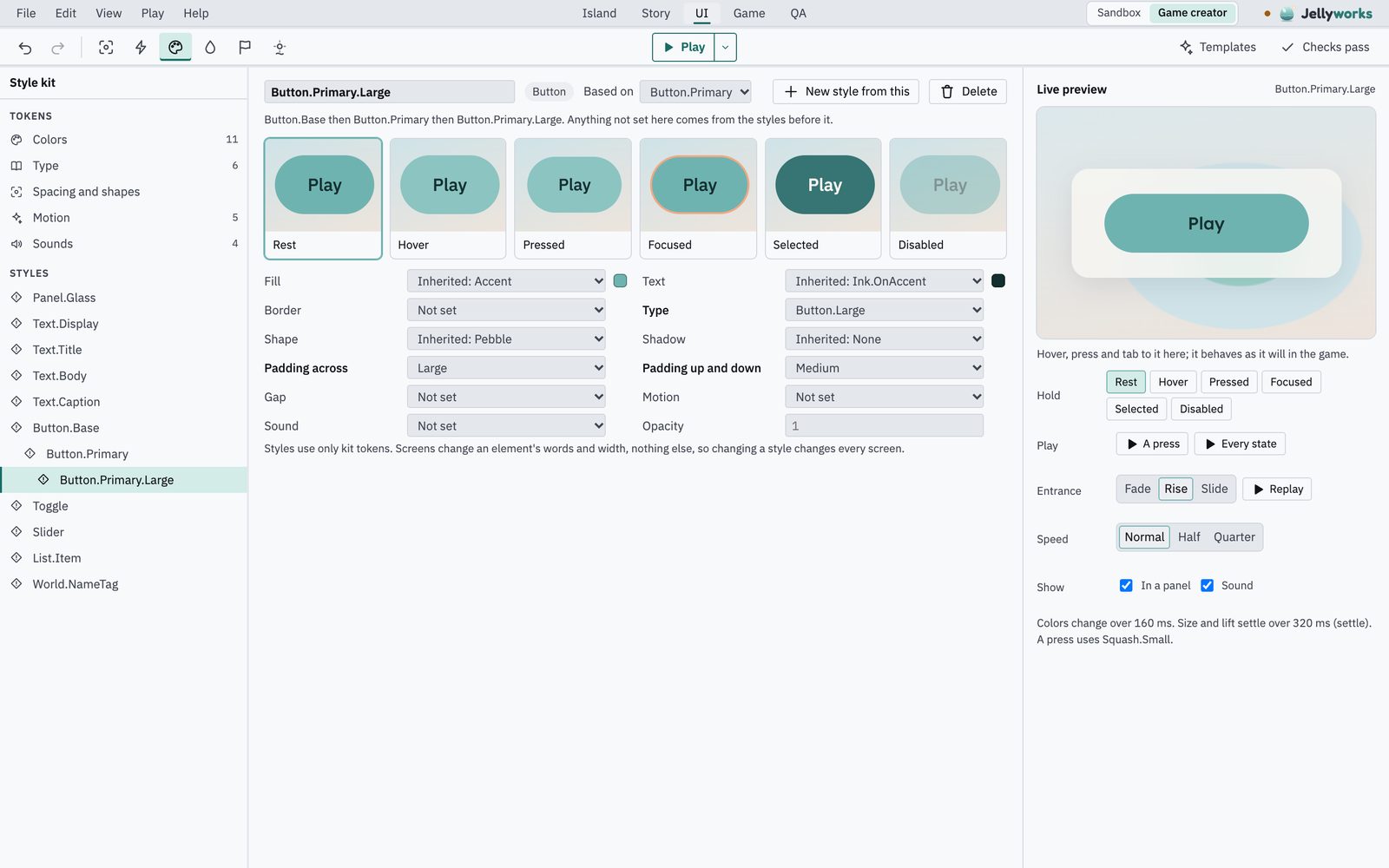Hold the Pressed state in preview
This screenshot has height=868, width=1389.
1228,382
